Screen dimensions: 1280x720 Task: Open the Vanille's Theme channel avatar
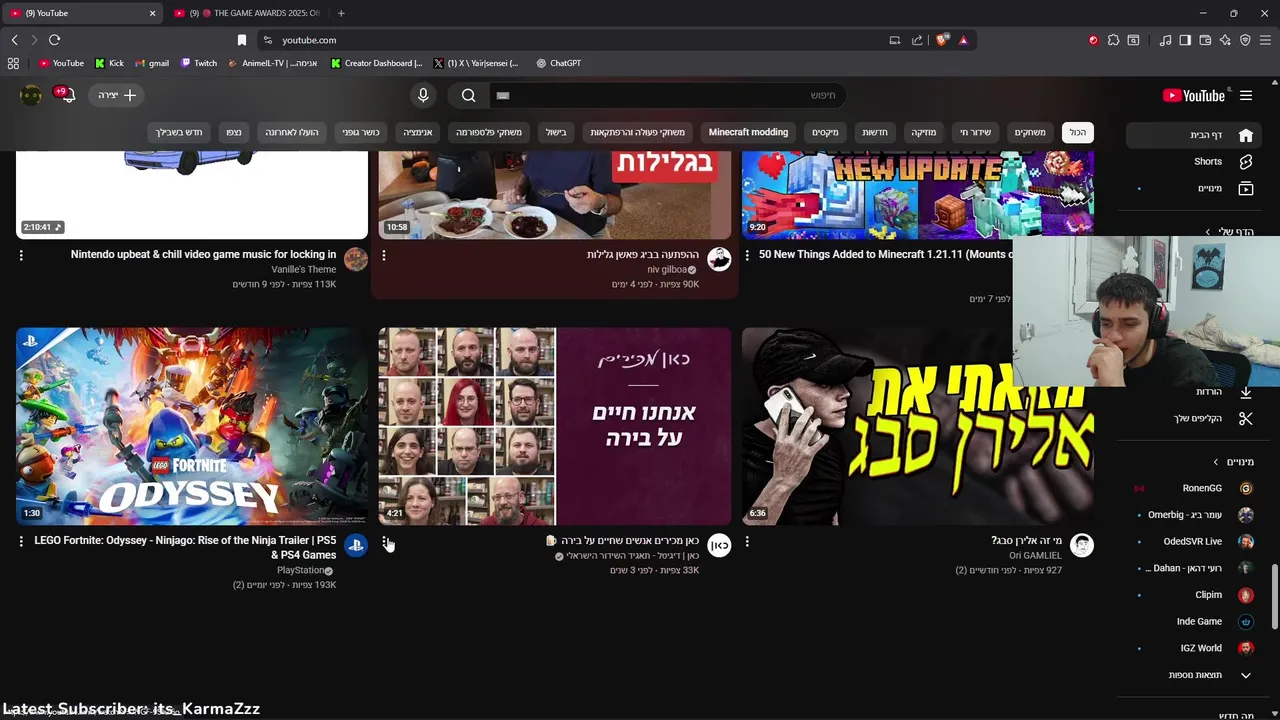(x=356, y=260)
